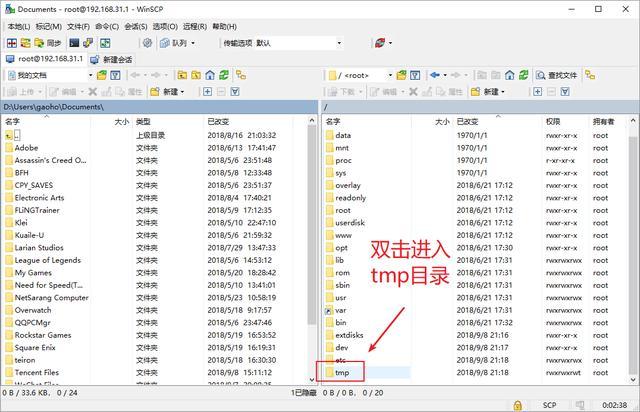Refresh the remote panel
This screenshot has height=412, width=640.
click(523, 75)
